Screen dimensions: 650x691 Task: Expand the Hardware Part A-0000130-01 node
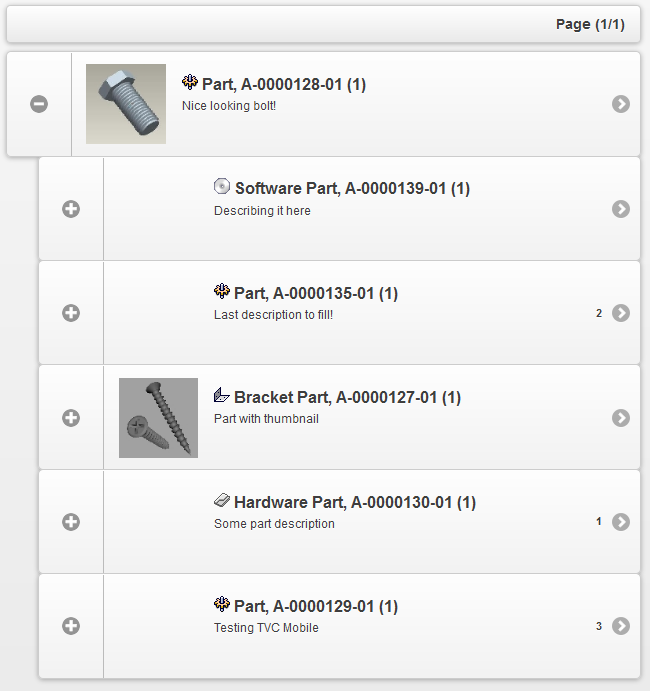coord(71,522)
